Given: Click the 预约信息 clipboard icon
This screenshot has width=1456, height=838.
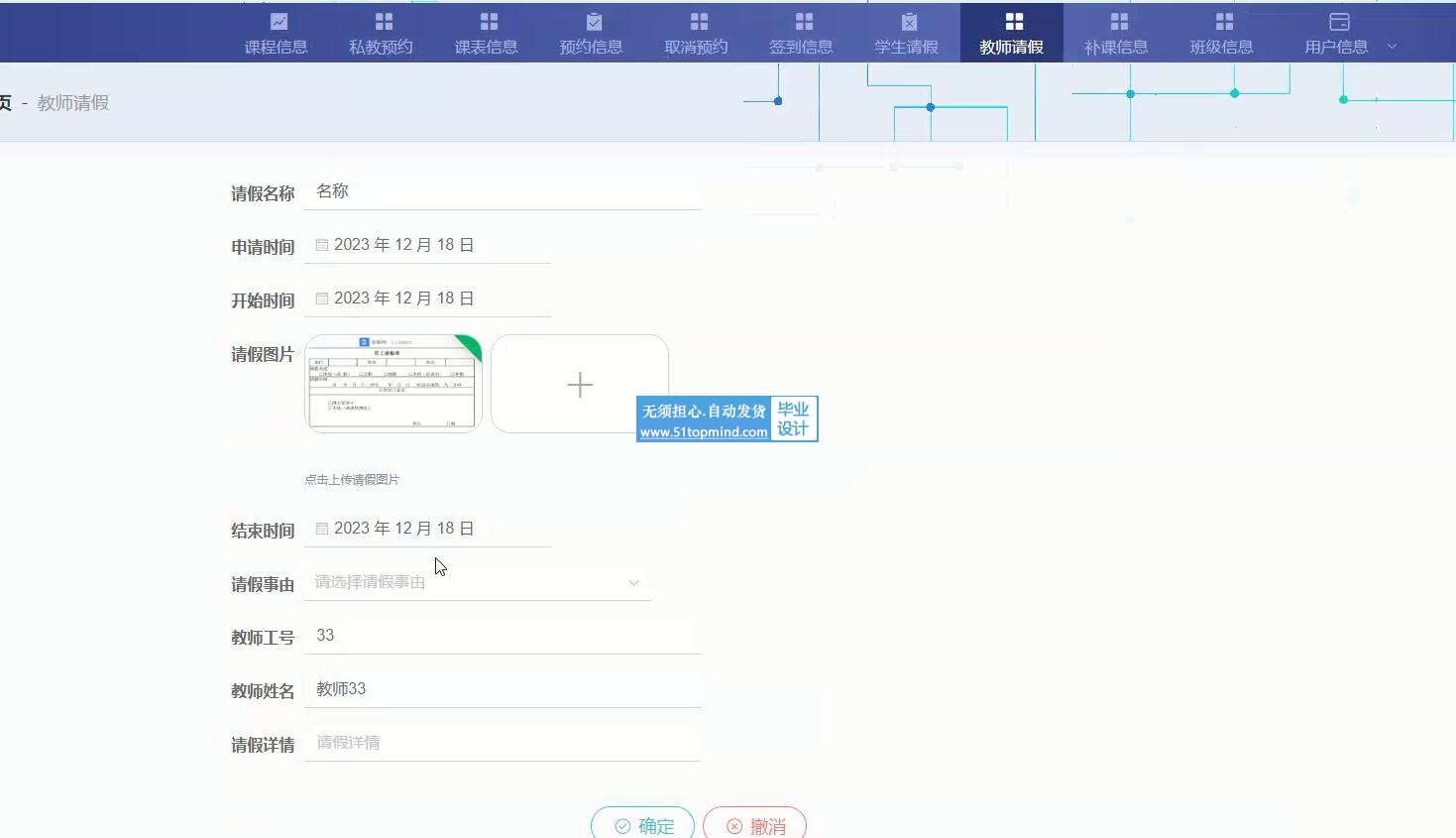Looking at the screenshot, I should tap(594, 22).
